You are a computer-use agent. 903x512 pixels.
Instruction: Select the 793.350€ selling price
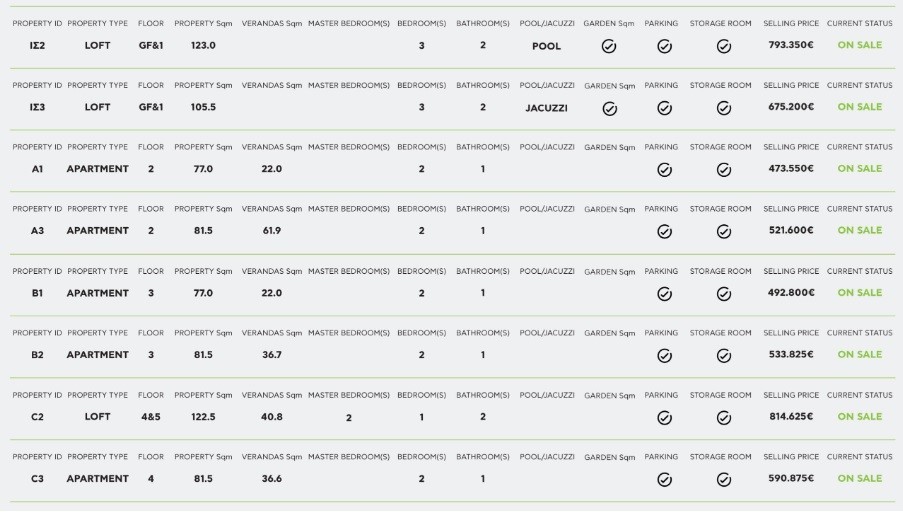click(791, 45)
